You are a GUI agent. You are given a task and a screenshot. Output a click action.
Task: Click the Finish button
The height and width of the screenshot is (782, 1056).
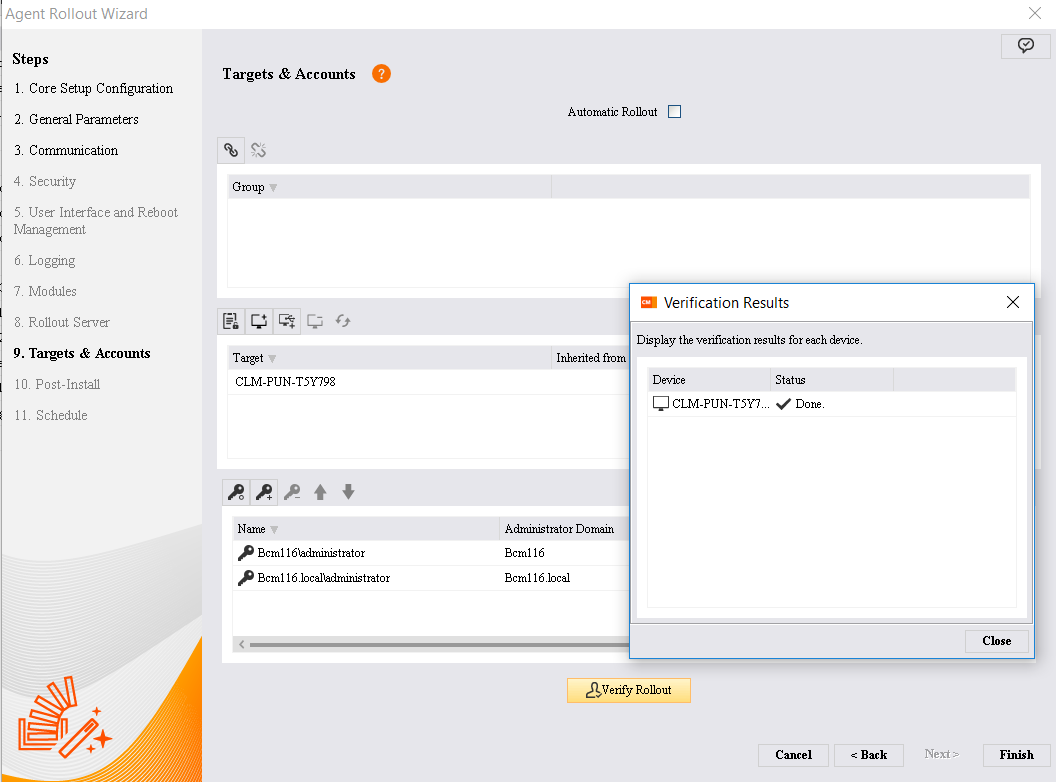coord(1016,754)
